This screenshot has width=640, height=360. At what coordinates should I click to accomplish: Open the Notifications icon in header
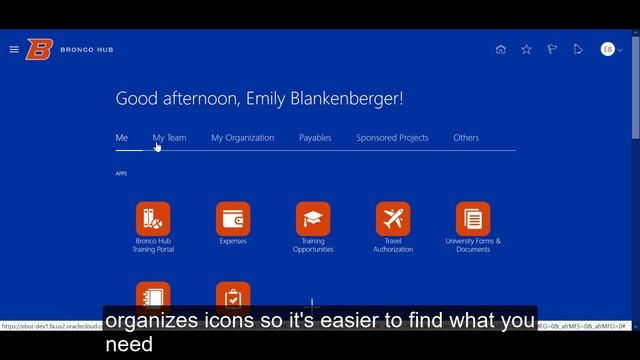(x=578, y=49)
